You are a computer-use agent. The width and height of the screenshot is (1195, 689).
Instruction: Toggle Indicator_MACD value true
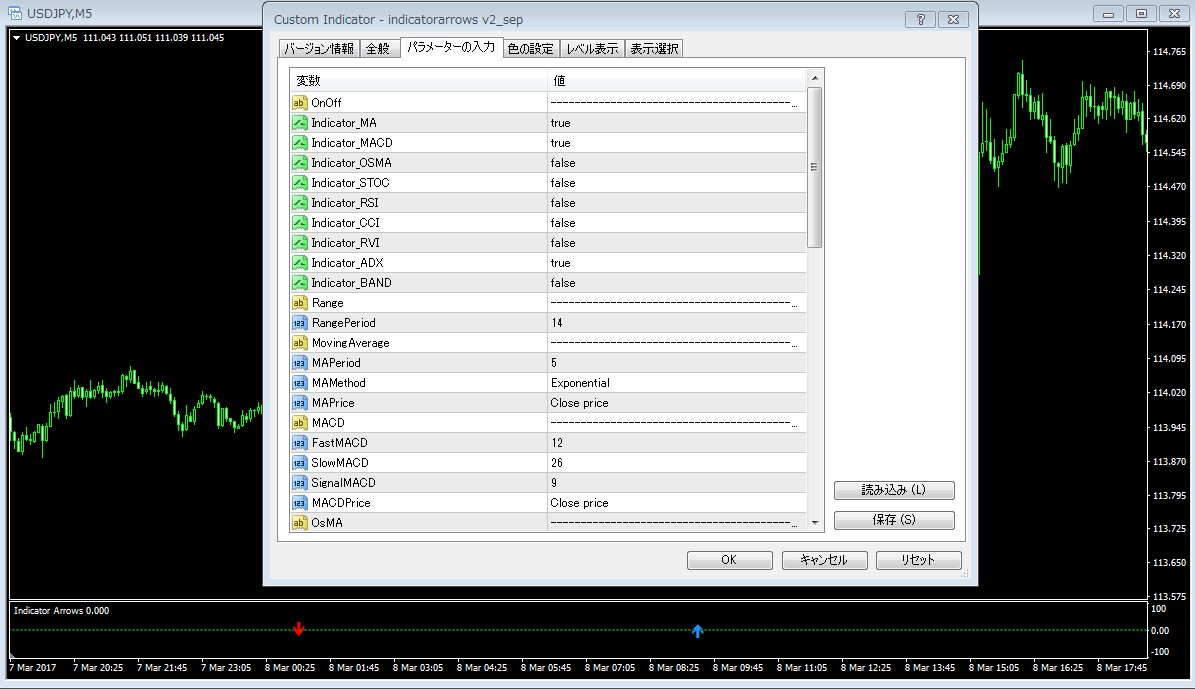click(677, 143)
